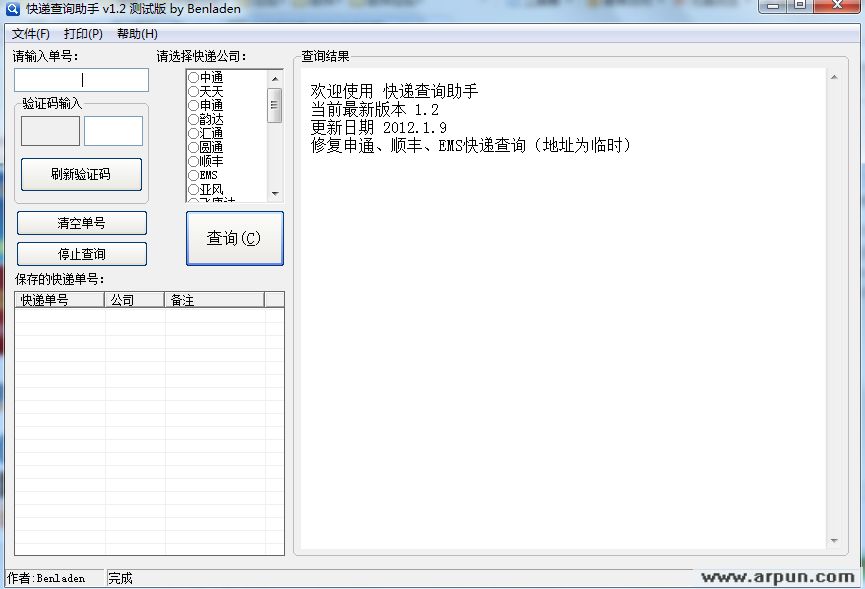Minimize the 快递查询助手 window
The width and height of the screenshot is (865, 589).
pos(773,6)
